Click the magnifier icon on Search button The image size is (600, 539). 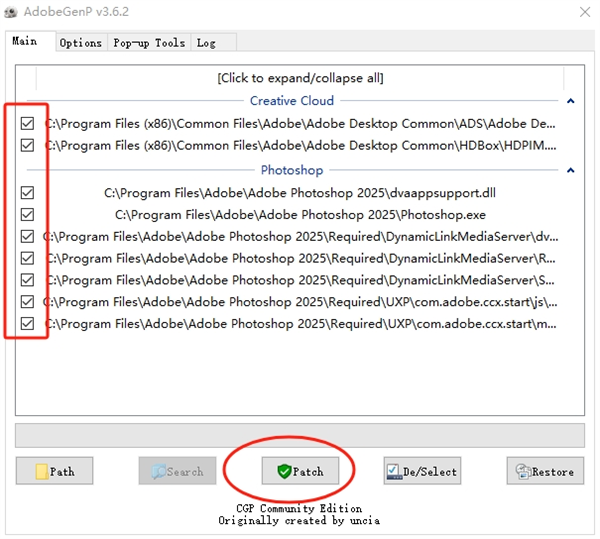[159, 472]
